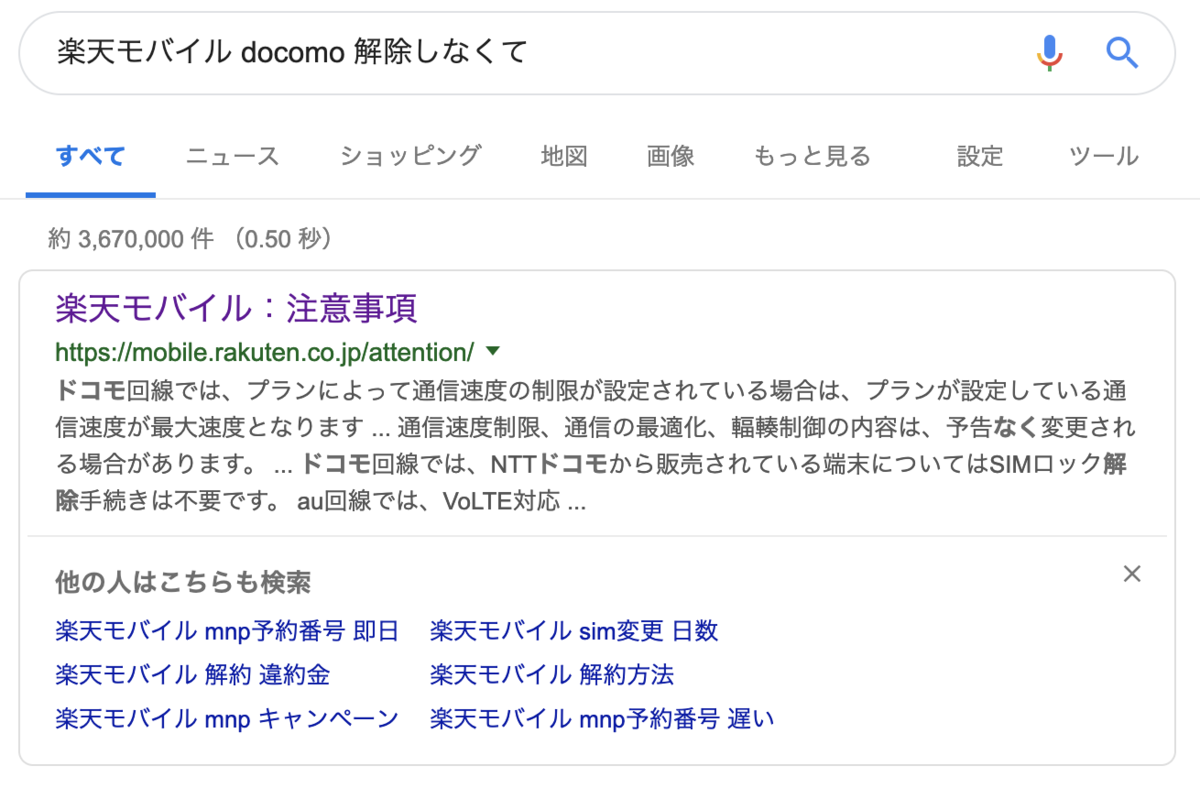
Task: Open the ツール options
Action: 1104,156
